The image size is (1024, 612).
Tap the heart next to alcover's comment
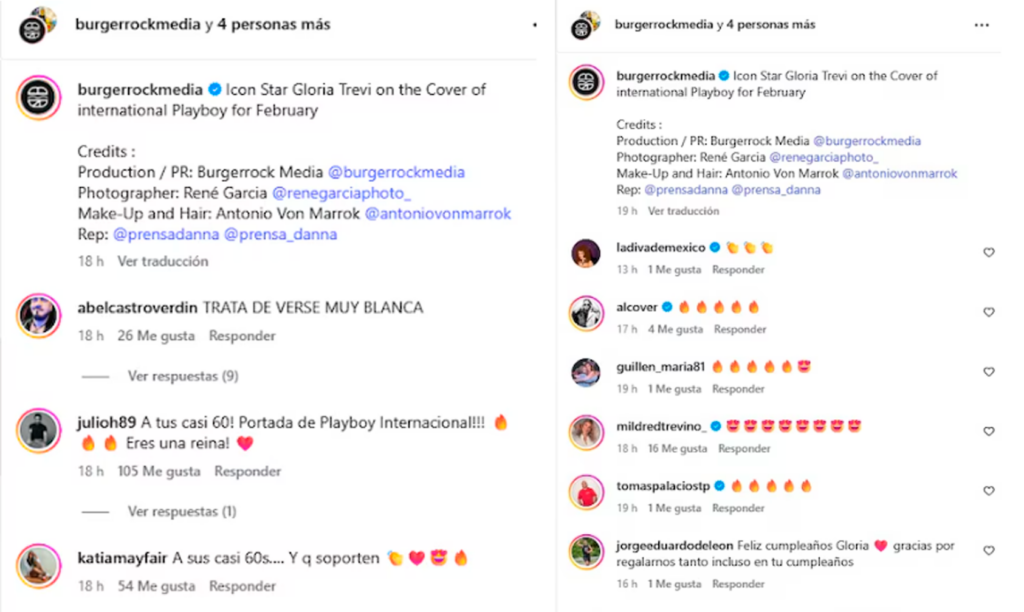[x=989, y=312]
